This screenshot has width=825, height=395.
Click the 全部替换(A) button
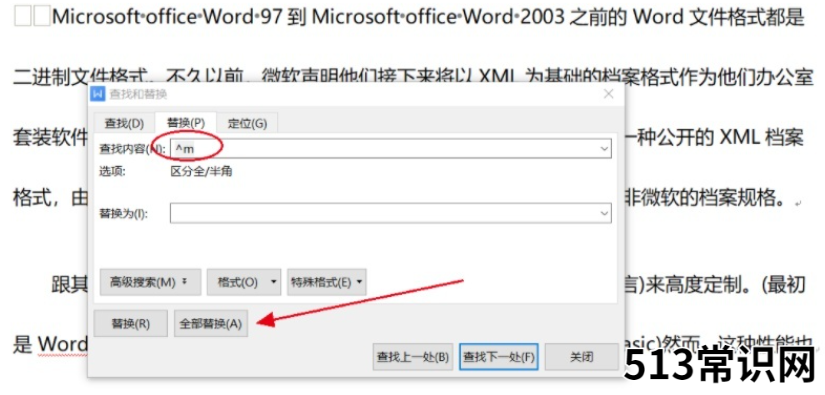(x=211, y=323)
